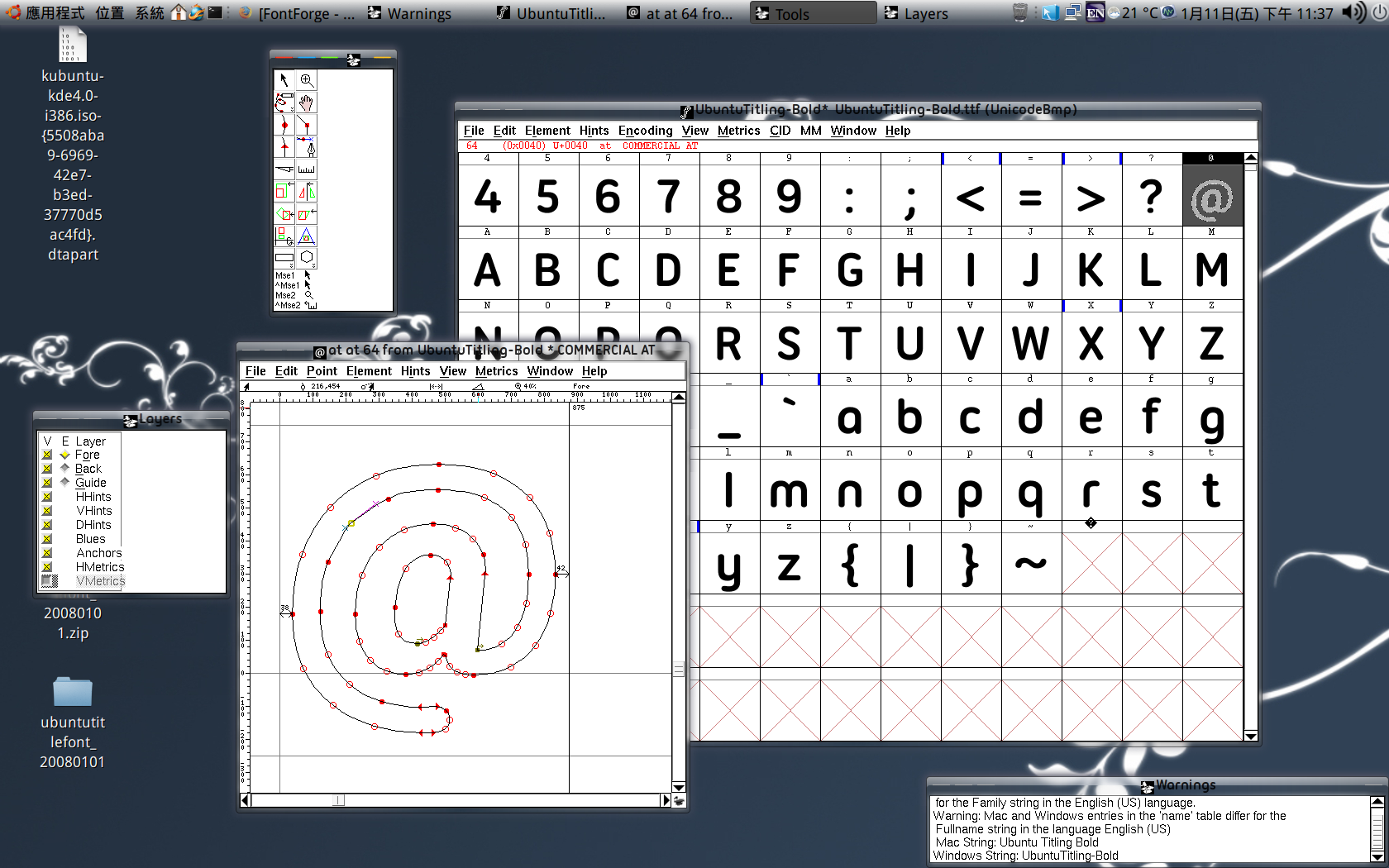Viewport: 1389px width, 868px height.
Task: Select the capital A glyph cell
Action: [488, 269]
